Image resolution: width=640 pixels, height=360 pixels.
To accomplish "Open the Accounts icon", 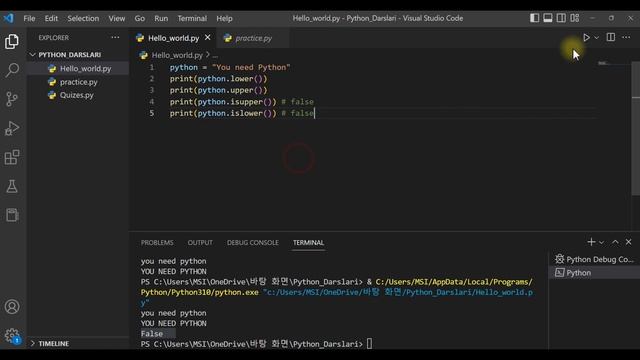I will [x=12, y=307].
